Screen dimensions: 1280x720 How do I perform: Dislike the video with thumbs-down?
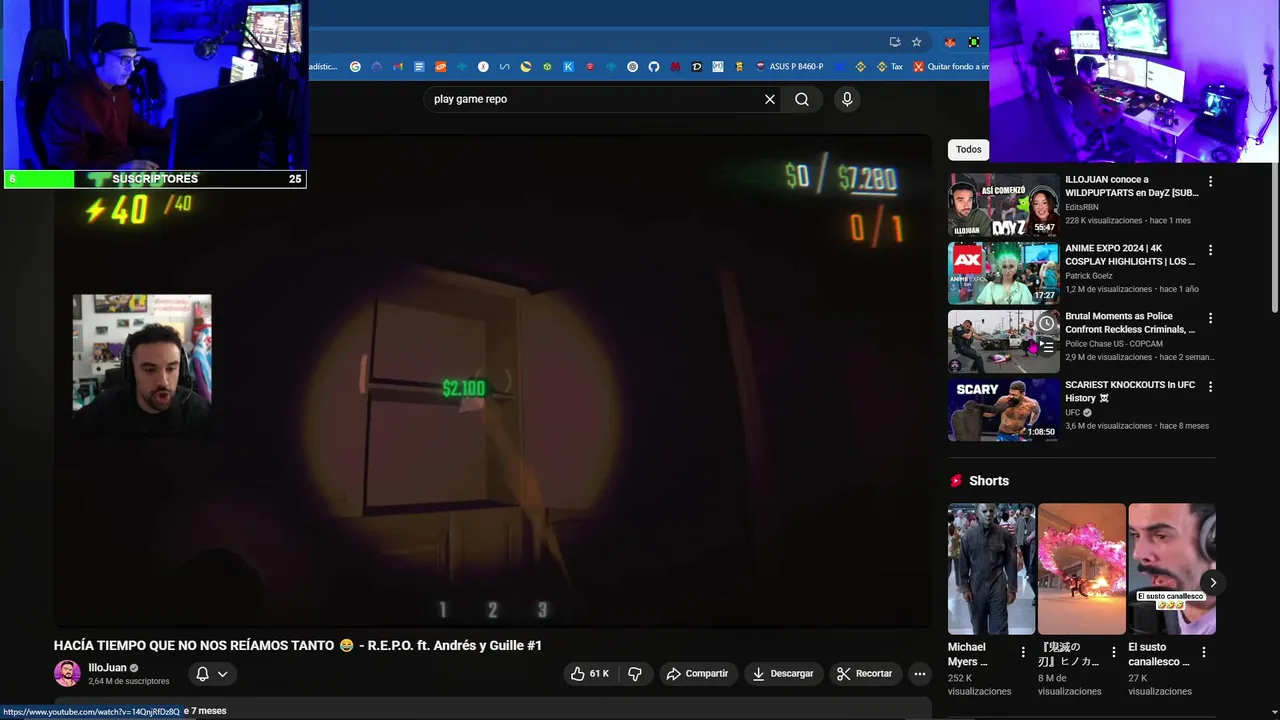click(x=635, y=674)
